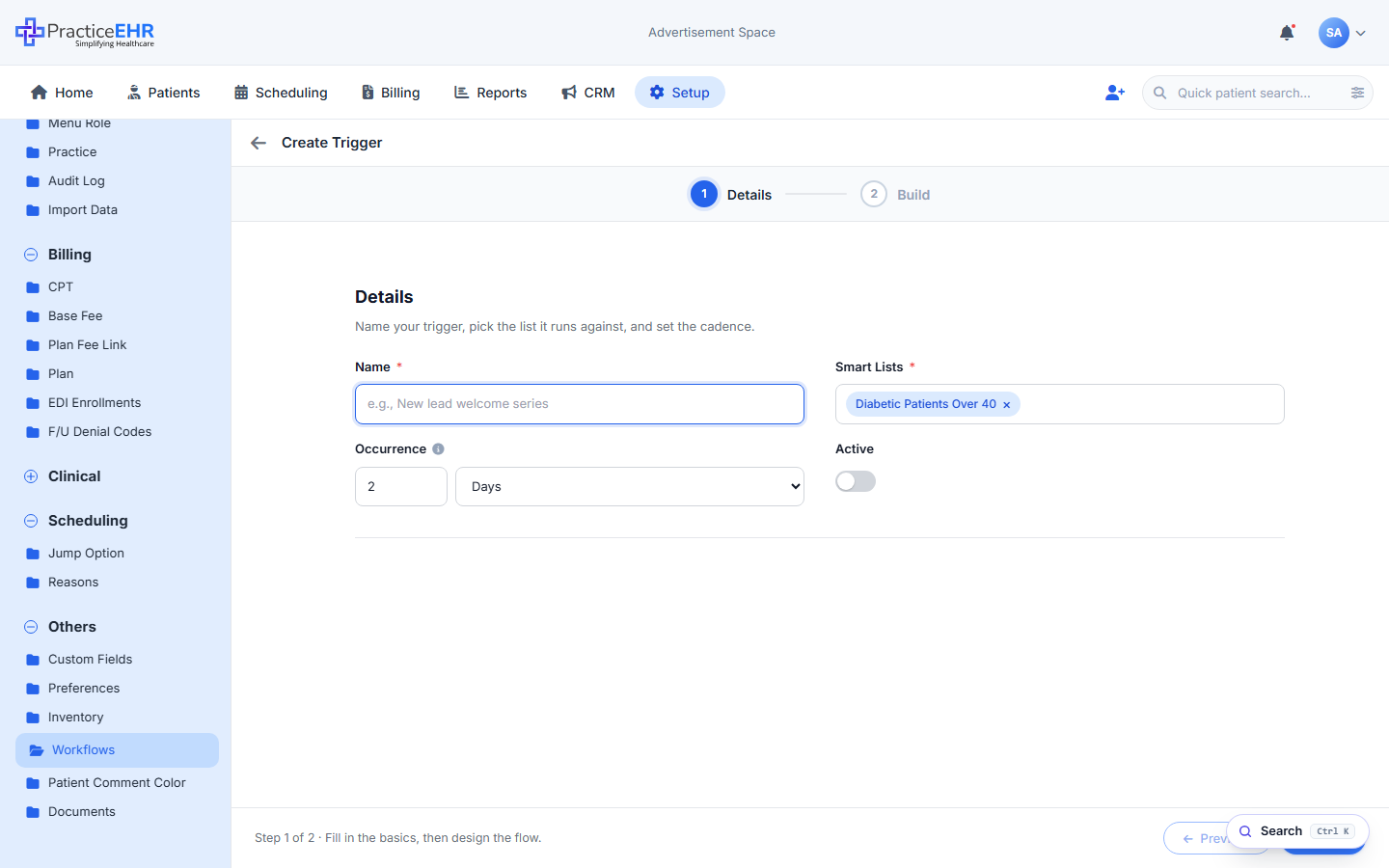Image resolution: width=1389 pixels, height=868 pixels.
Task: Show Occurrence info tooltip icon
Action: coord(438,449)
